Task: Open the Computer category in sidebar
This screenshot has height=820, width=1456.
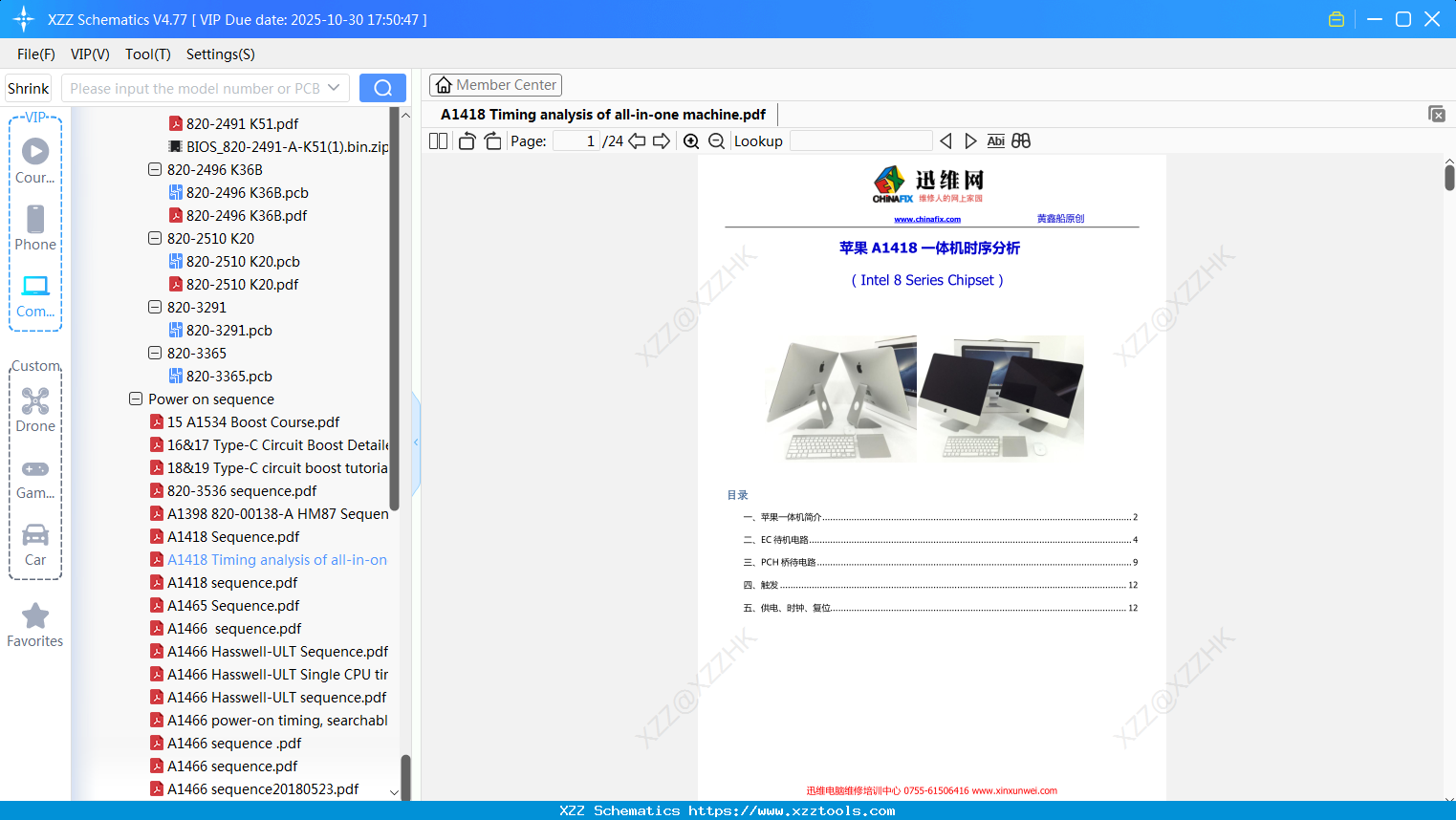Action: (x=35, y=295)
